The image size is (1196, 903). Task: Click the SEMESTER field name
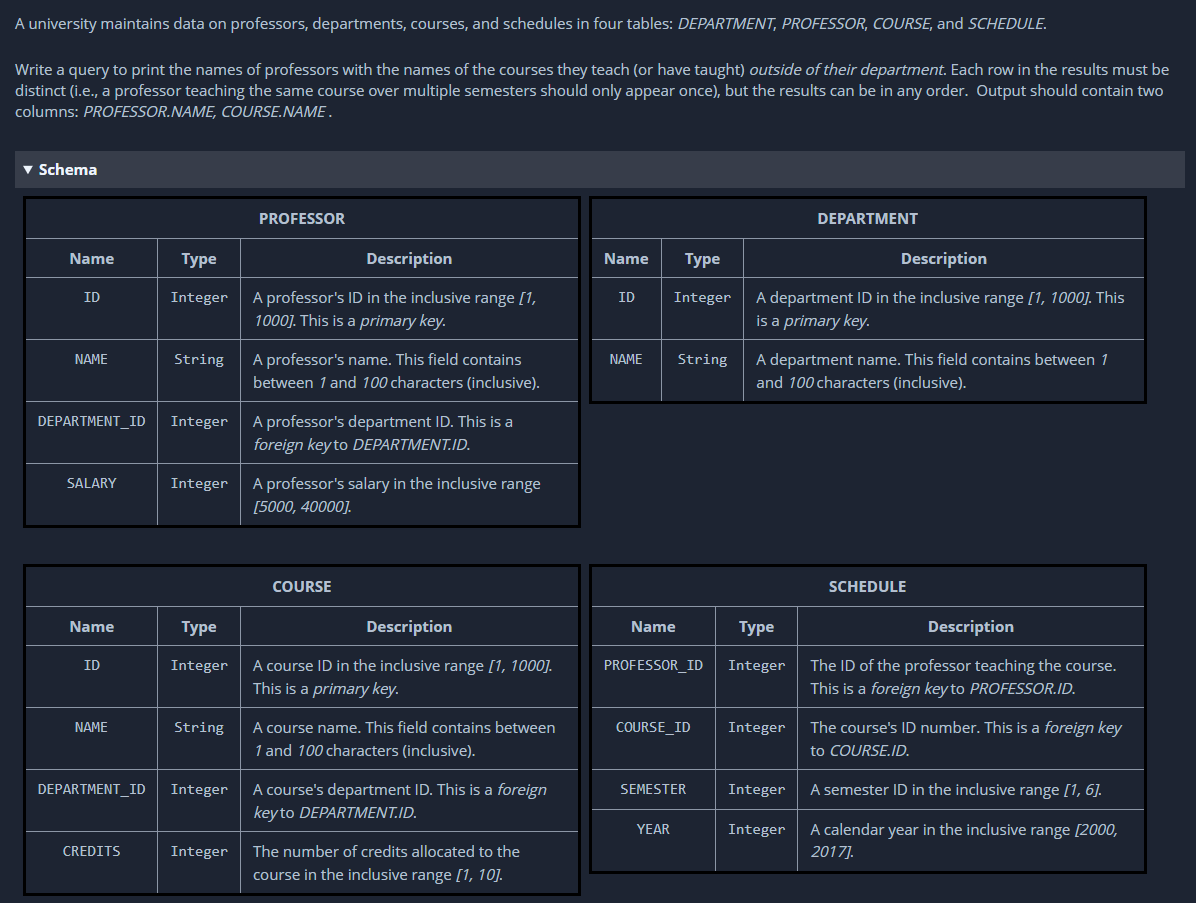click(x=654, y=789)
